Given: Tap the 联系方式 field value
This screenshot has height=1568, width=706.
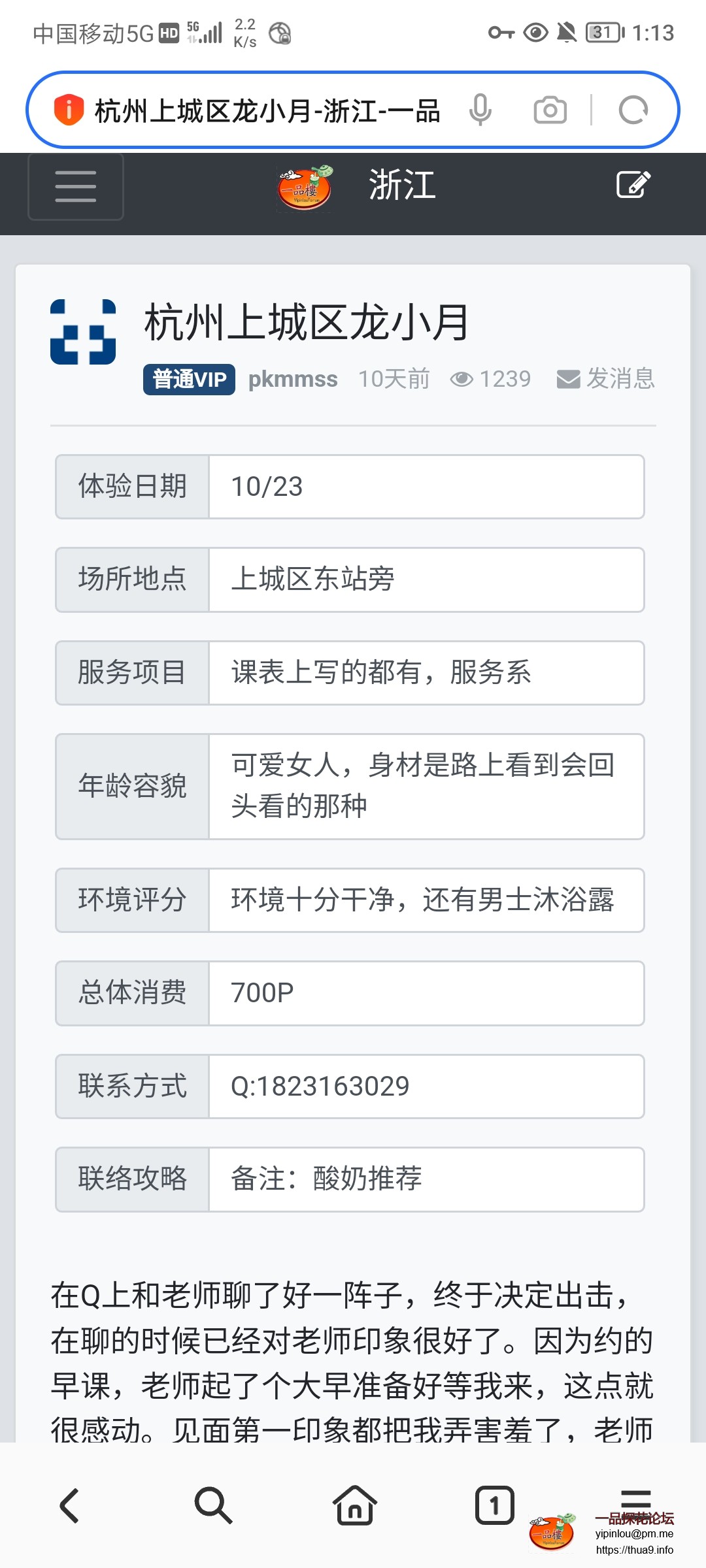Looking at the screenshot, I should click(320, 1086).
